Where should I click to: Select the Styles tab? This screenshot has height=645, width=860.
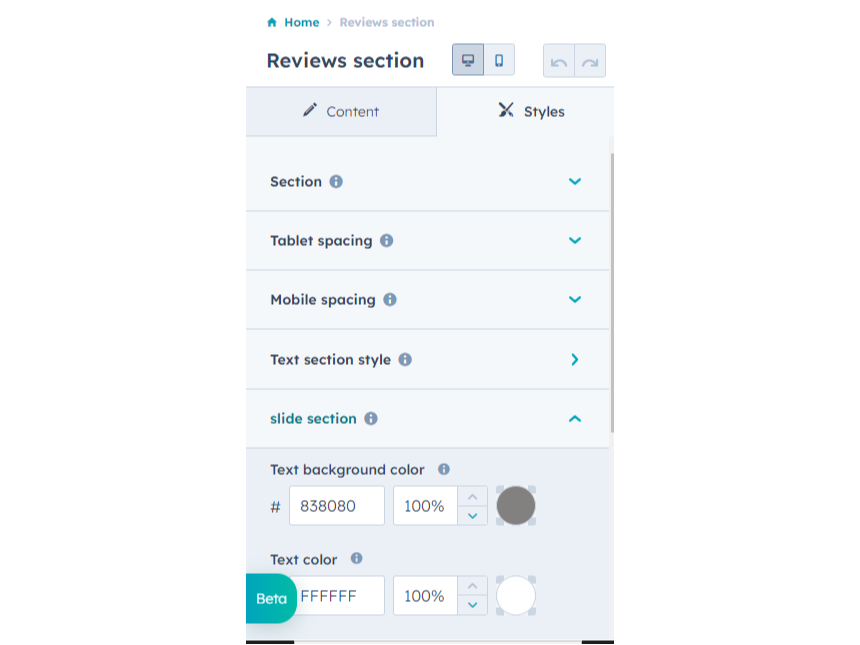coord(530,111)
